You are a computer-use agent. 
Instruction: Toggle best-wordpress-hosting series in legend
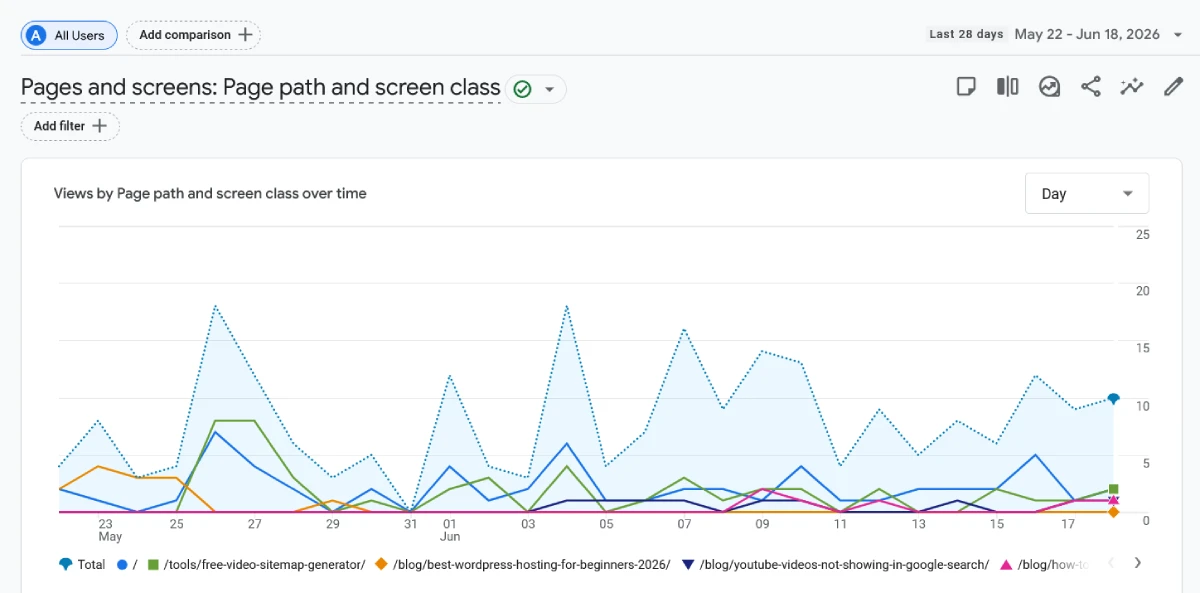click(523, 564)
